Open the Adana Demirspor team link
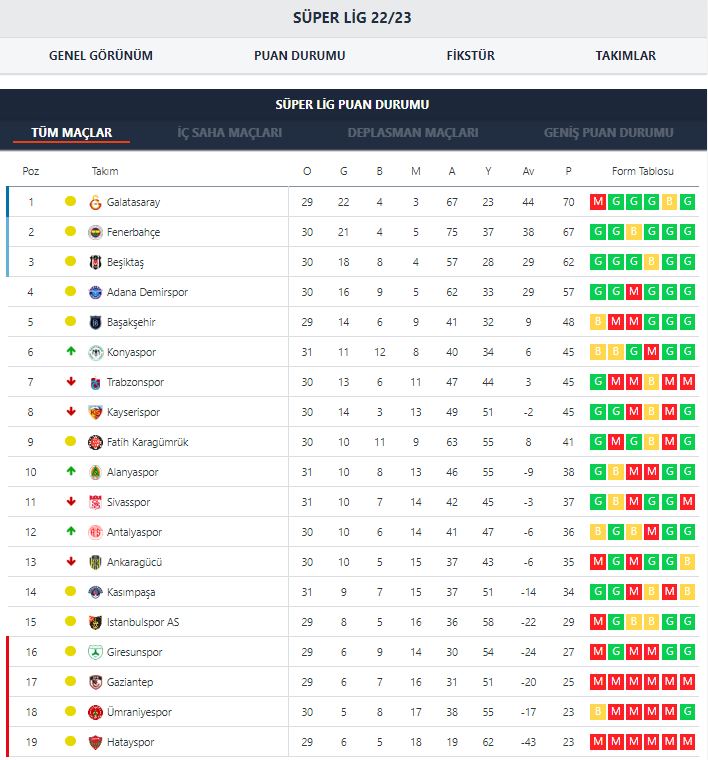This screenshot has width=708, height=760. pyautogui.click(x=147, y=292)
